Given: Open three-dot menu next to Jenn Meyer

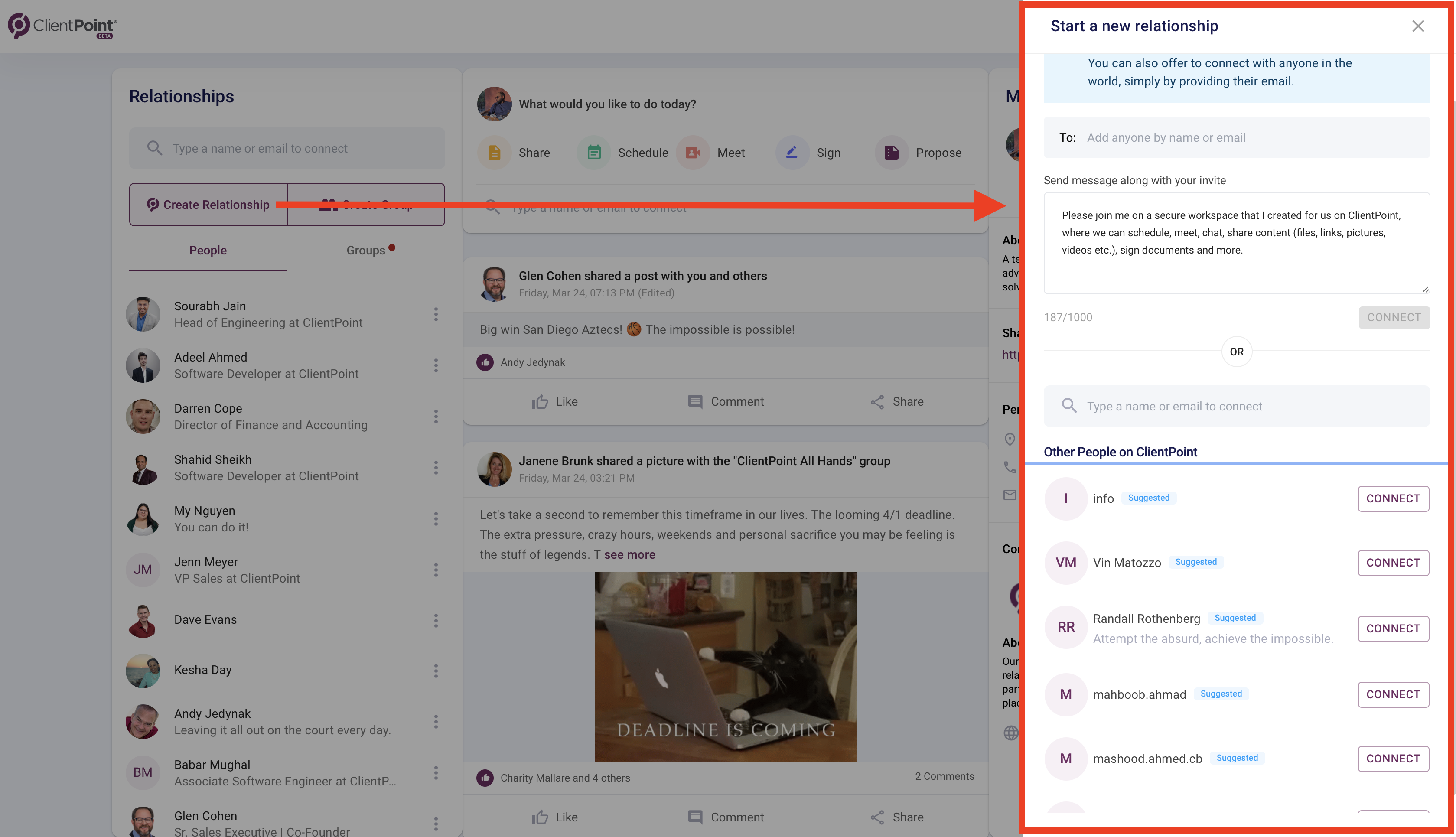Looking at the screenshot, I should point(436,570).
